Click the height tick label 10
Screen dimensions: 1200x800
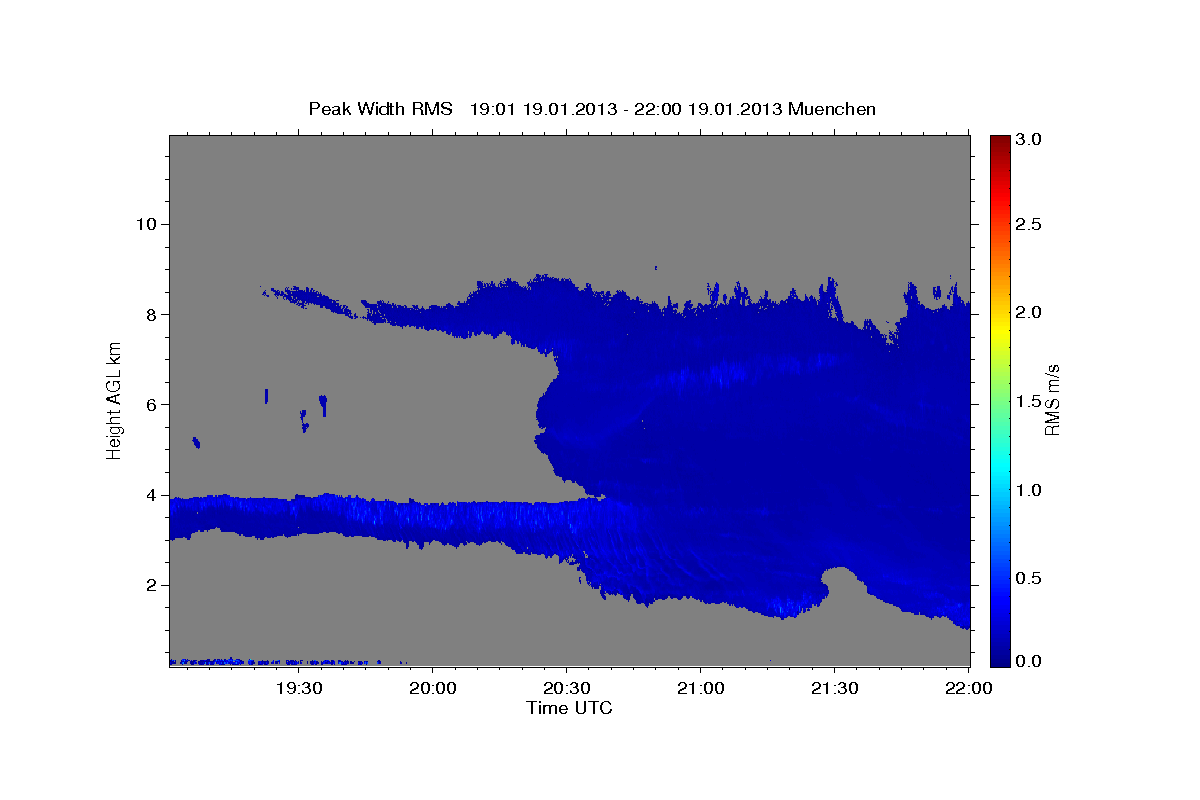[x=145, y=224]
